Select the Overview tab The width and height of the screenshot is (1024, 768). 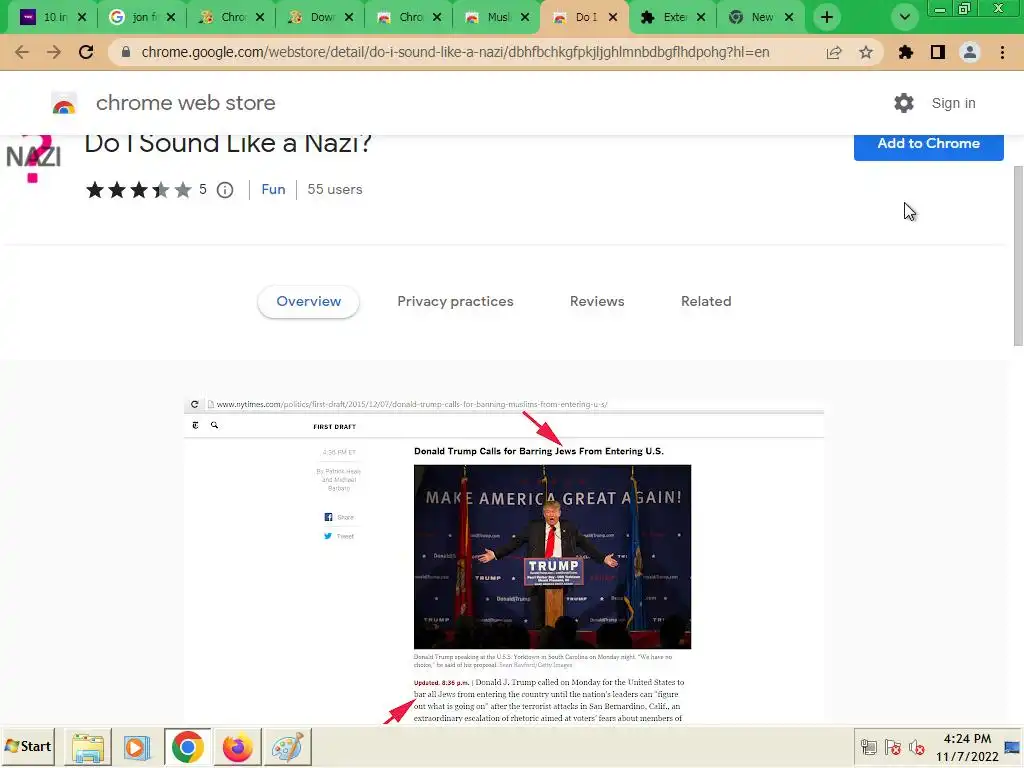pos(308,302)
